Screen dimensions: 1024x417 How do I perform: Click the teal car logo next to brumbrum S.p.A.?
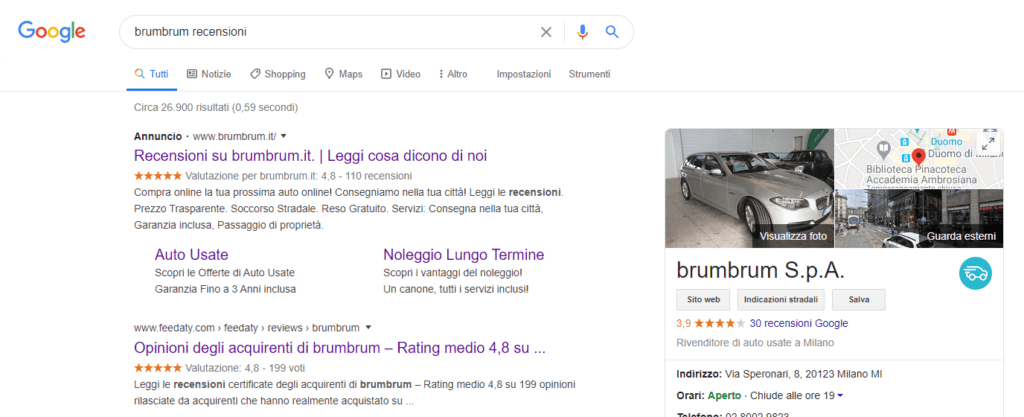coord(976,273)
